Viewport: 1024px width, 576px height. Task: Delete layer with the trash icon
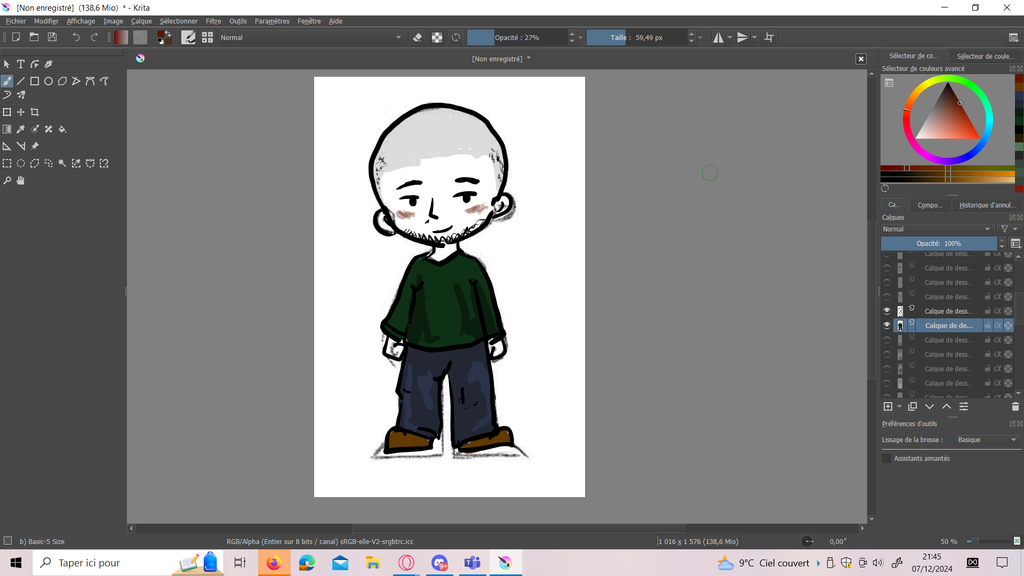1015,407
